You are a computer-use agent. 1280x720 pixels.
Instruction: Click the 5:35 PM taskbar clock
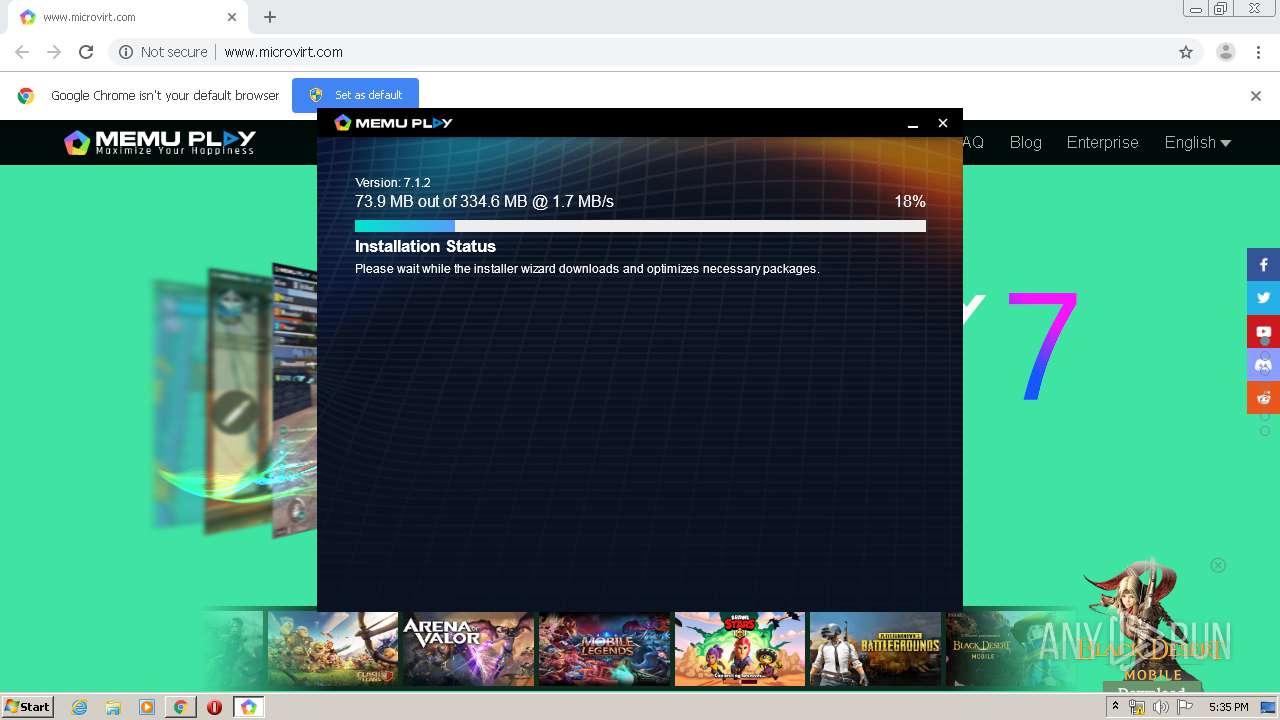coord(1228,707)
